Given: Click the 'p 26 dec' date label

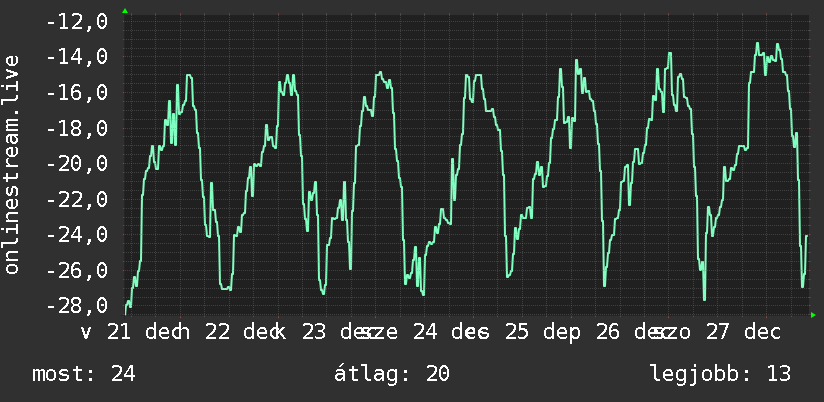Looking at the screenshot, I should tap(618, 333).
